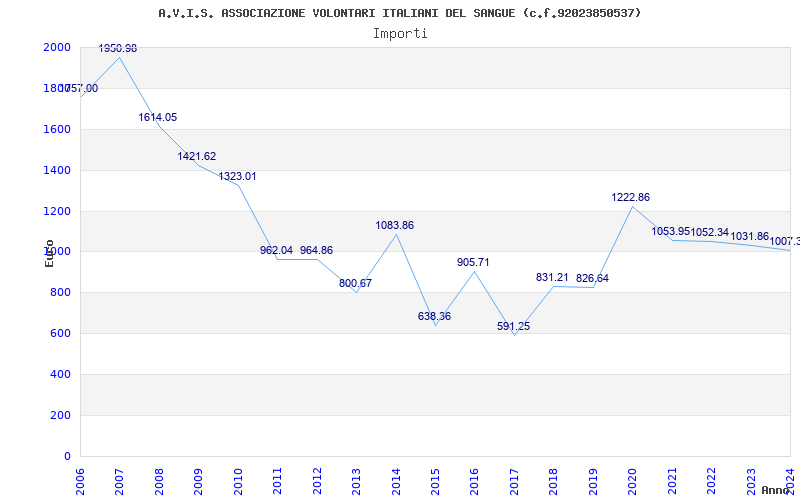The height and width of the screenshot is (500, 800).
Task: Click the y-axis value 1200
Action: coord(57,211)
